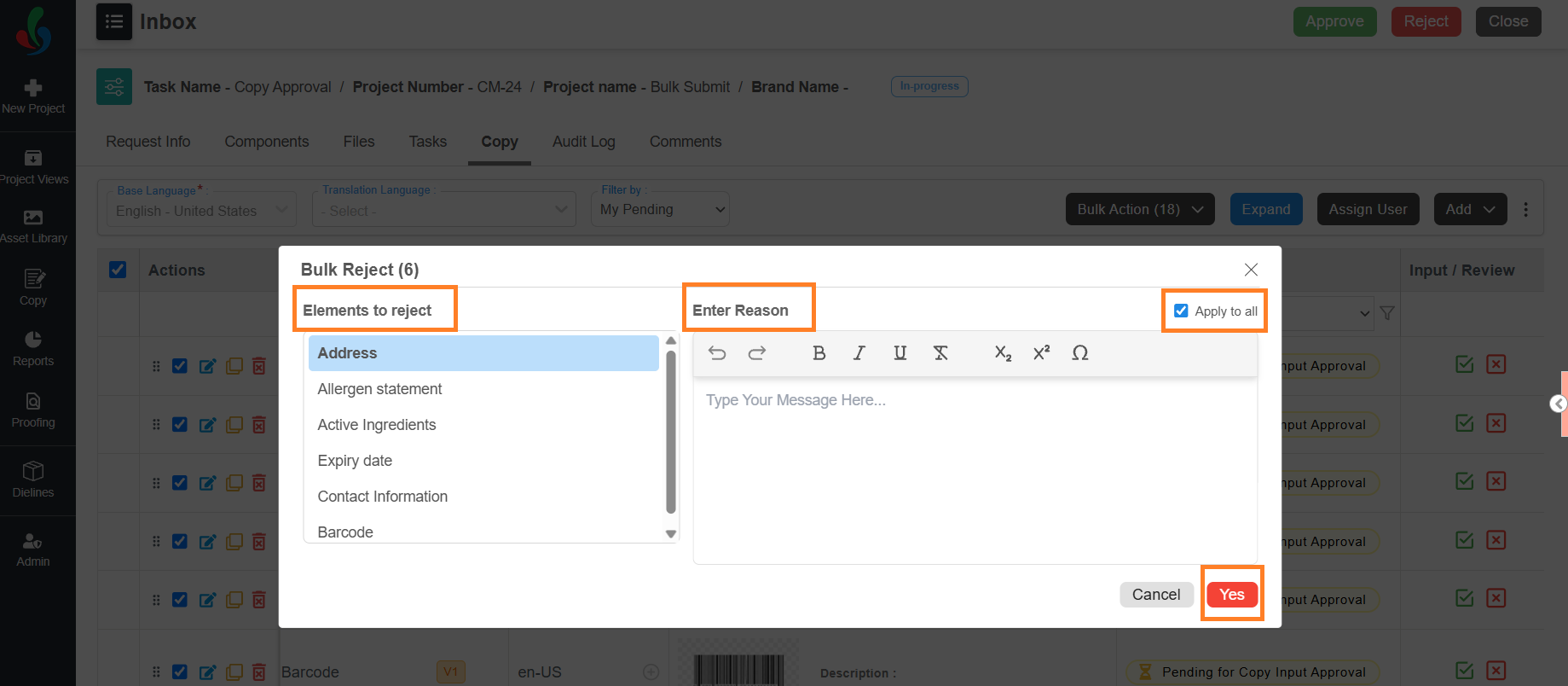Screen dimensions: 1568x686
Task: Open the Bulk Action (18) dropdown
Action: pyautogui.click(x=1140, y=209)
